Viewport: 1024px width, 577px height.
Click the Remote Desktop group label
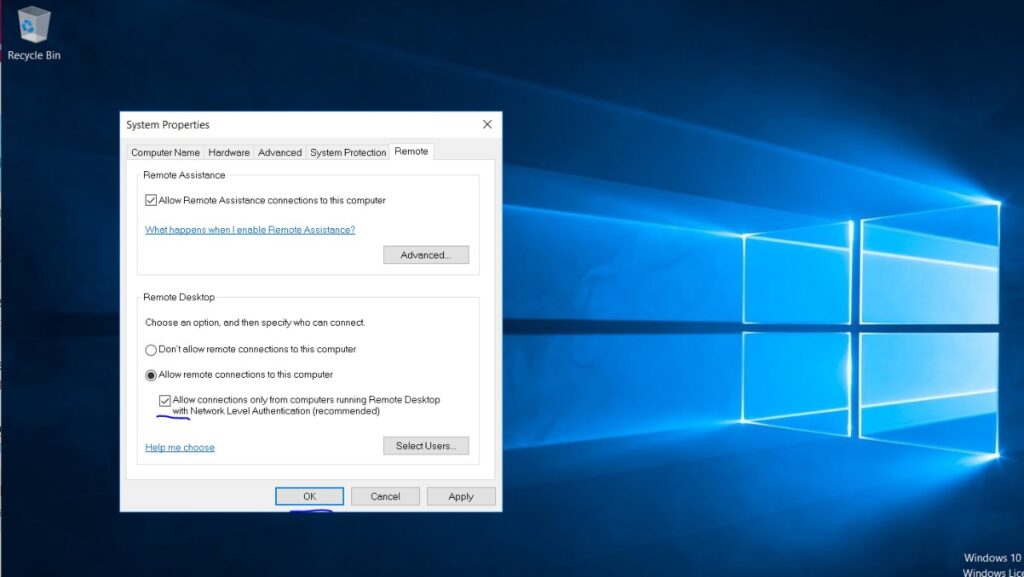click(x=179, y=297)
